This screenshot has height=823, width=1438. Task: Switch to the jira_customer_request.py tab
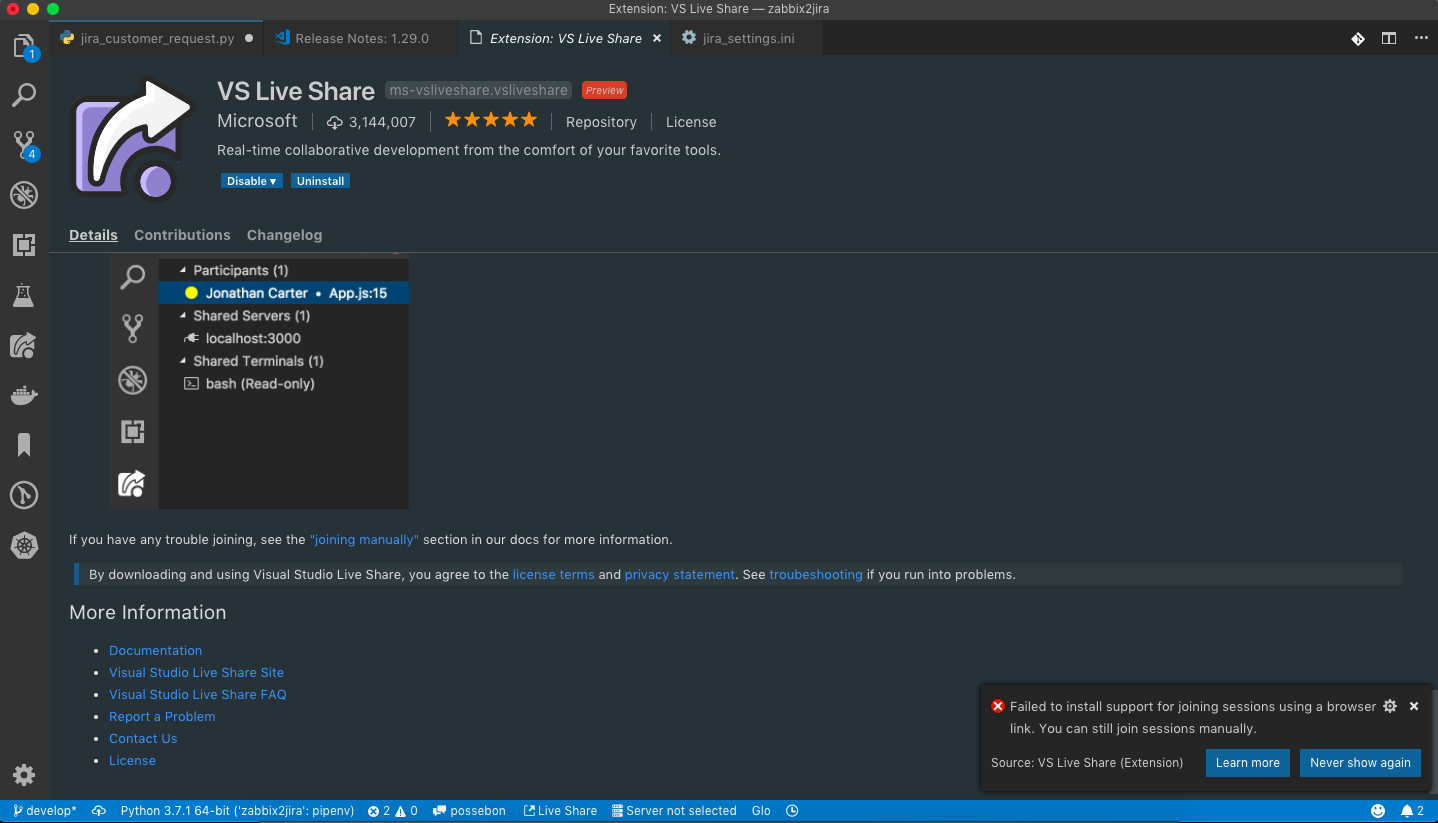pyautogui.click(x=157, y=38)
